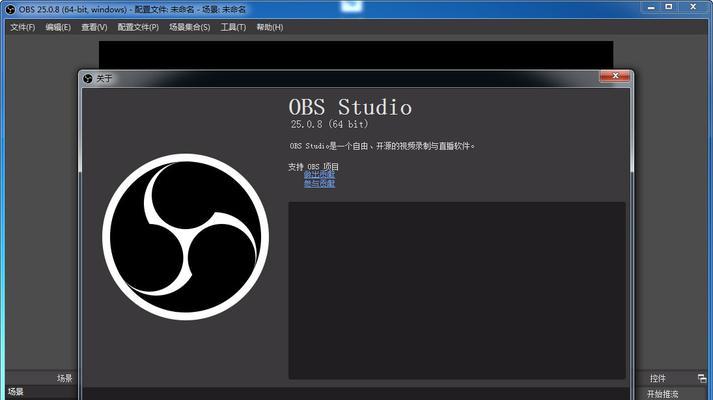Follow the 做出贡献 link
This screenshot has width=713, height=400.
pos(319,174)
